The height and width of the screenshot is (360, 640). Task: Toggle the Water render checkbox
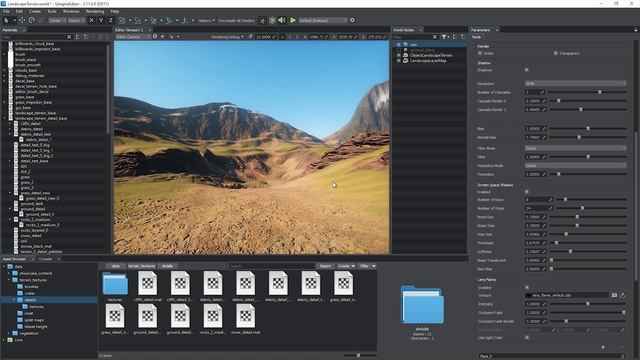480,53
